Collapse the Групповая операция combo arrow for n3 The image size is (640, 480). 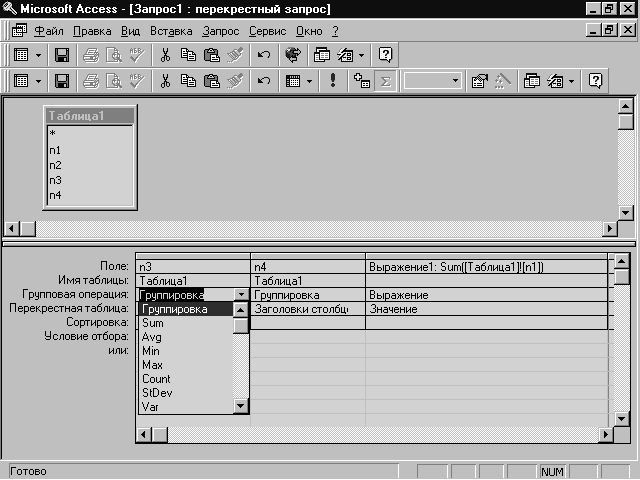pos(241,294)
